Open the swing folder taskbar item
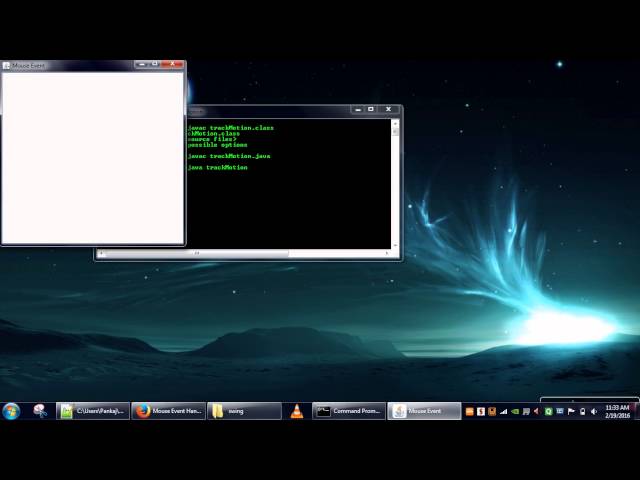Screen dimensions: 640x480 [244, 411]
